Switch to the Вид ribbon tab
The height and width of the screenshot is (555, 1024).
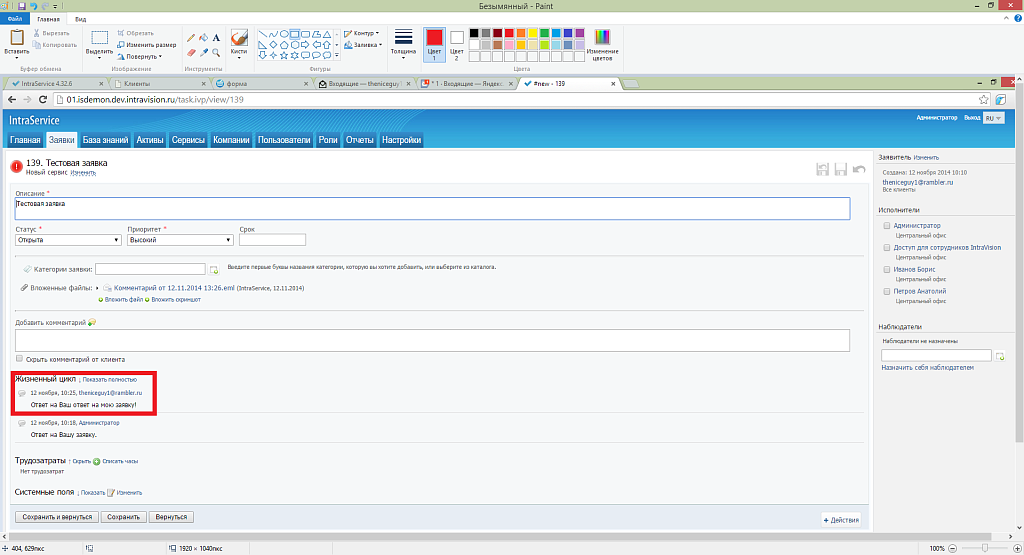[80, 19]
